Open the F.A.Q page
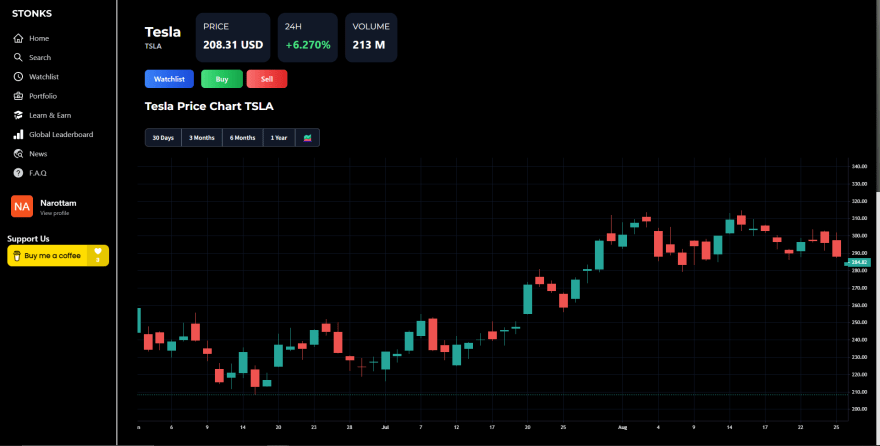880x446 pixels. pyautogui.click(x=38, y=173)
